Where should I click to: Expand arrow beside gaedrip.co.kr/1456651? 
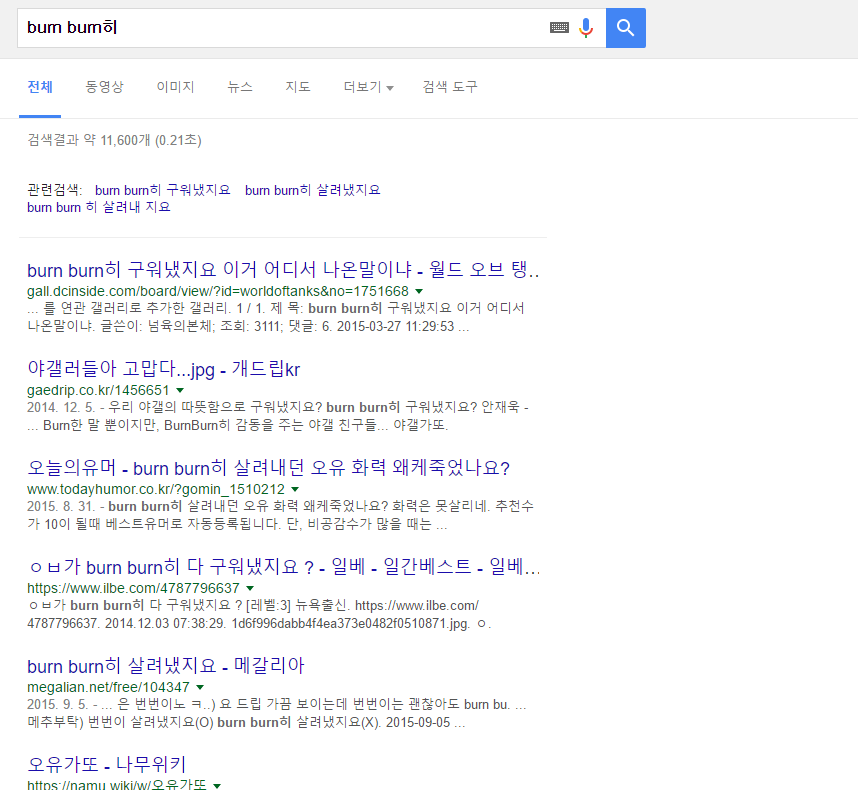(x=180, y=390)
